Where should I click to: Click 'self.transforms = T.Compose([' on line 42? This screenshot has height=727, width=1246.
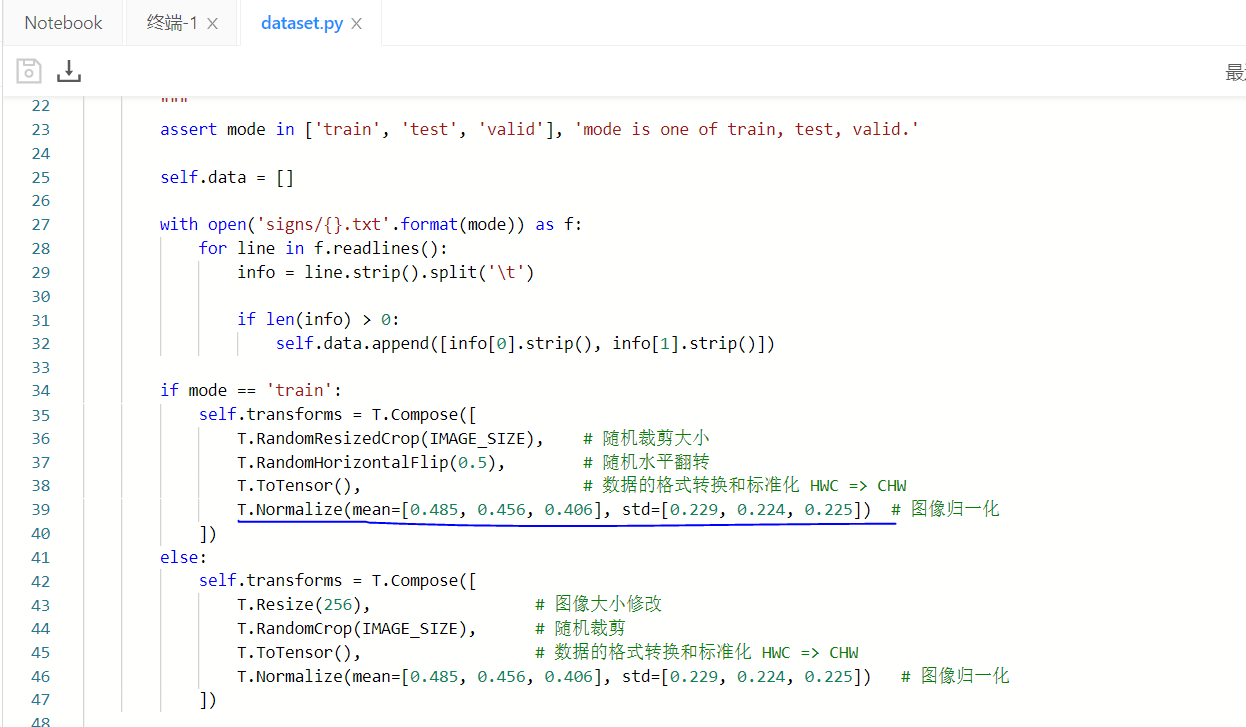pyautogui.click(x=338, y=581)
